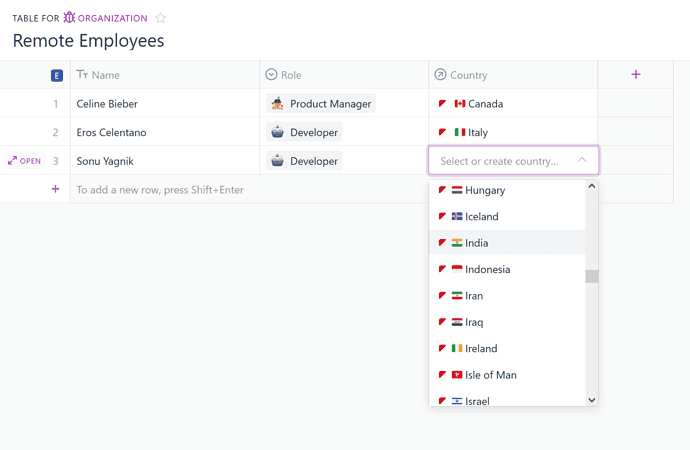Open Product Manager role for Celine Bieber
Viewport: 690px width, 450px height.
point(322,104)
